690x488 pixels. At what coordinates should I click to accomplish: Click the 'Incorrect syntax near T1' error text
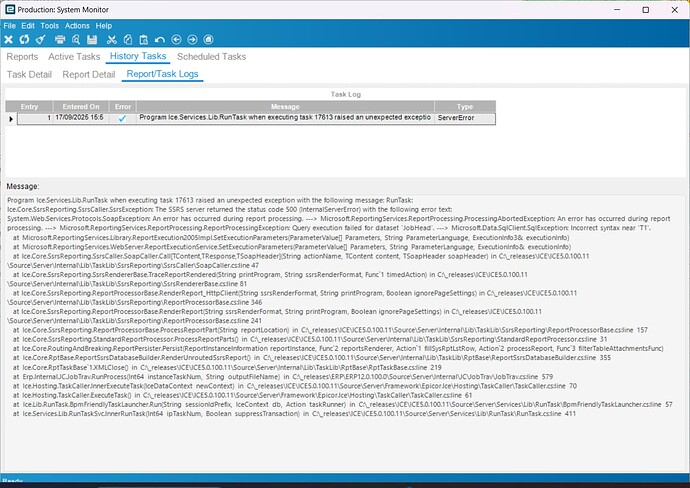pyautogui.click(x=611, y=228)
